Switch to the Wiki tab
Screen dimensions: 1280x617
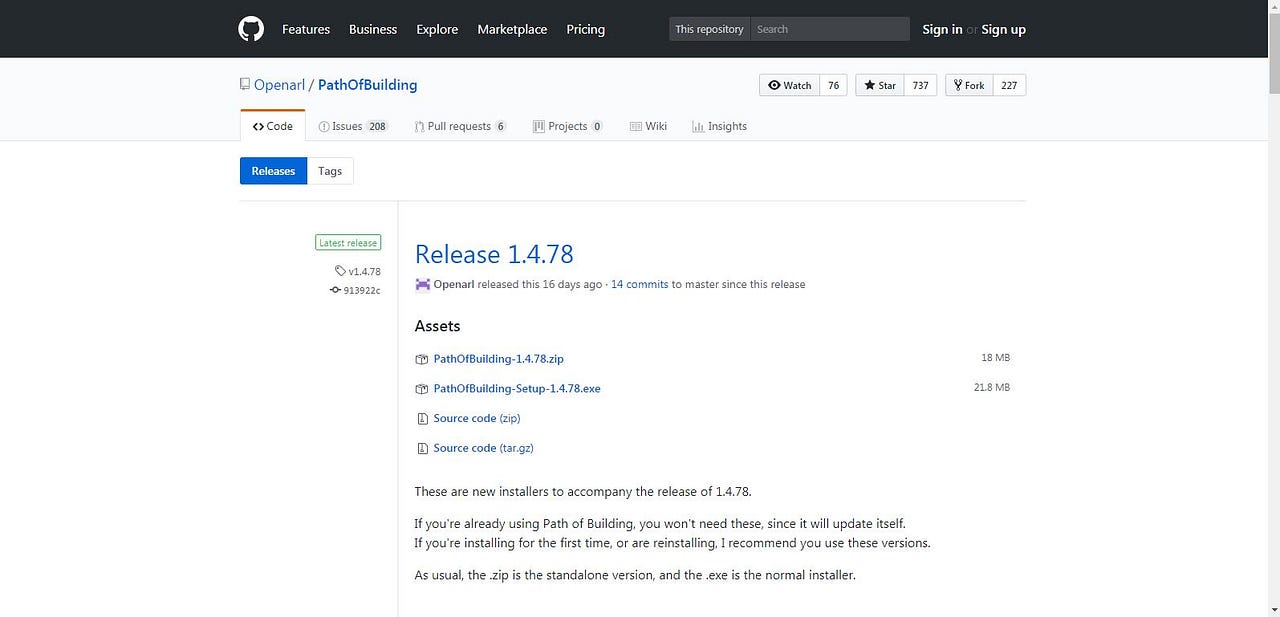[648, 126]
